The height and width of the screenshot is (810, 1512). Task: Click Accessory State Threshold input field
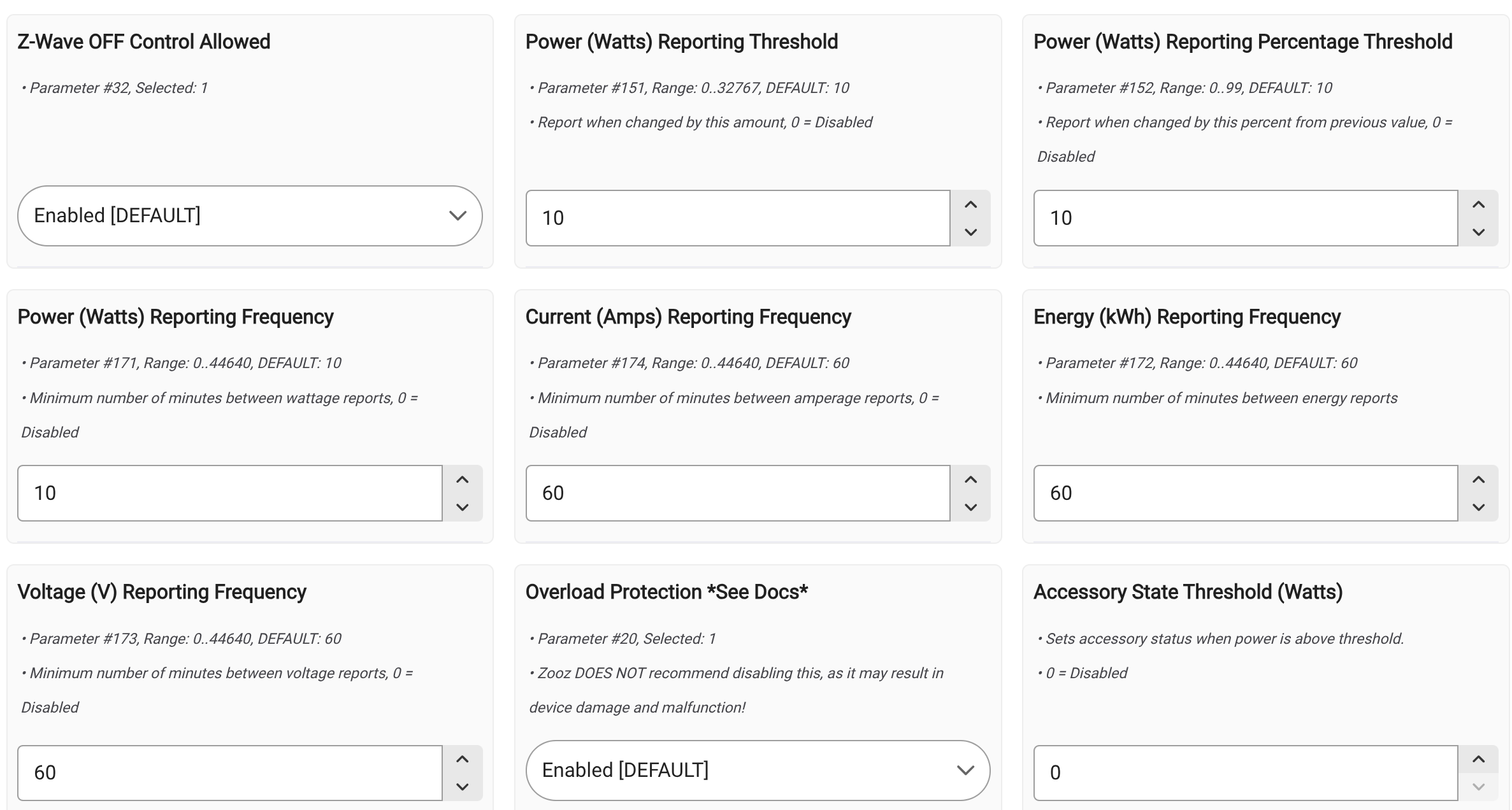coord(1246,773)
